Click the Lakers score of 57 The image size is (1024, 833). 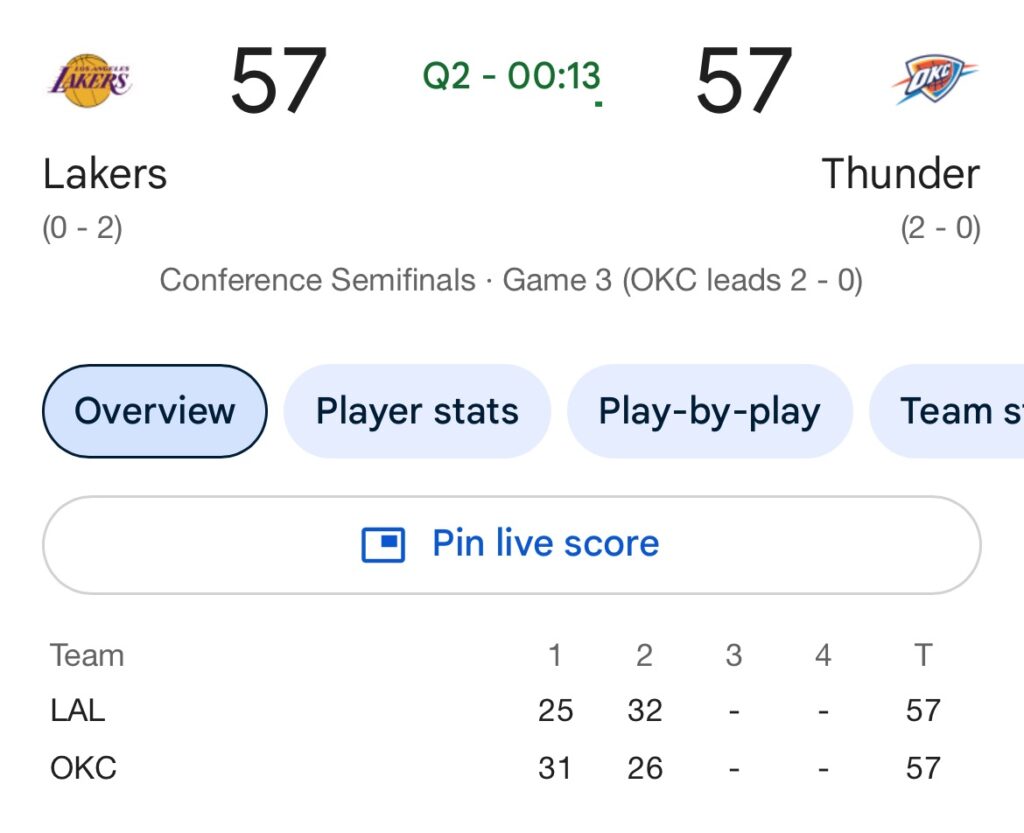coord(278,80)
